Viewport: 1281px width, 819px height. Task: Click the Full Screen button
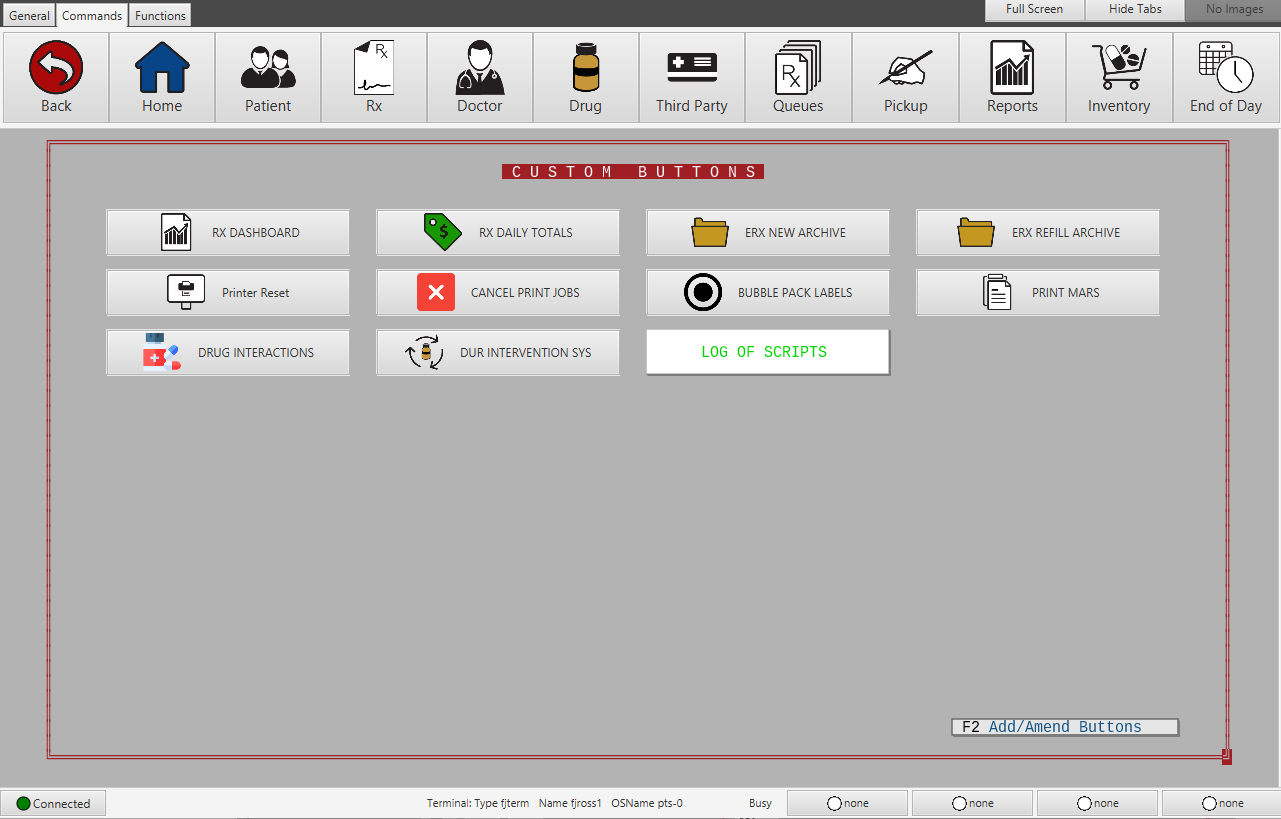point(1034,9)
